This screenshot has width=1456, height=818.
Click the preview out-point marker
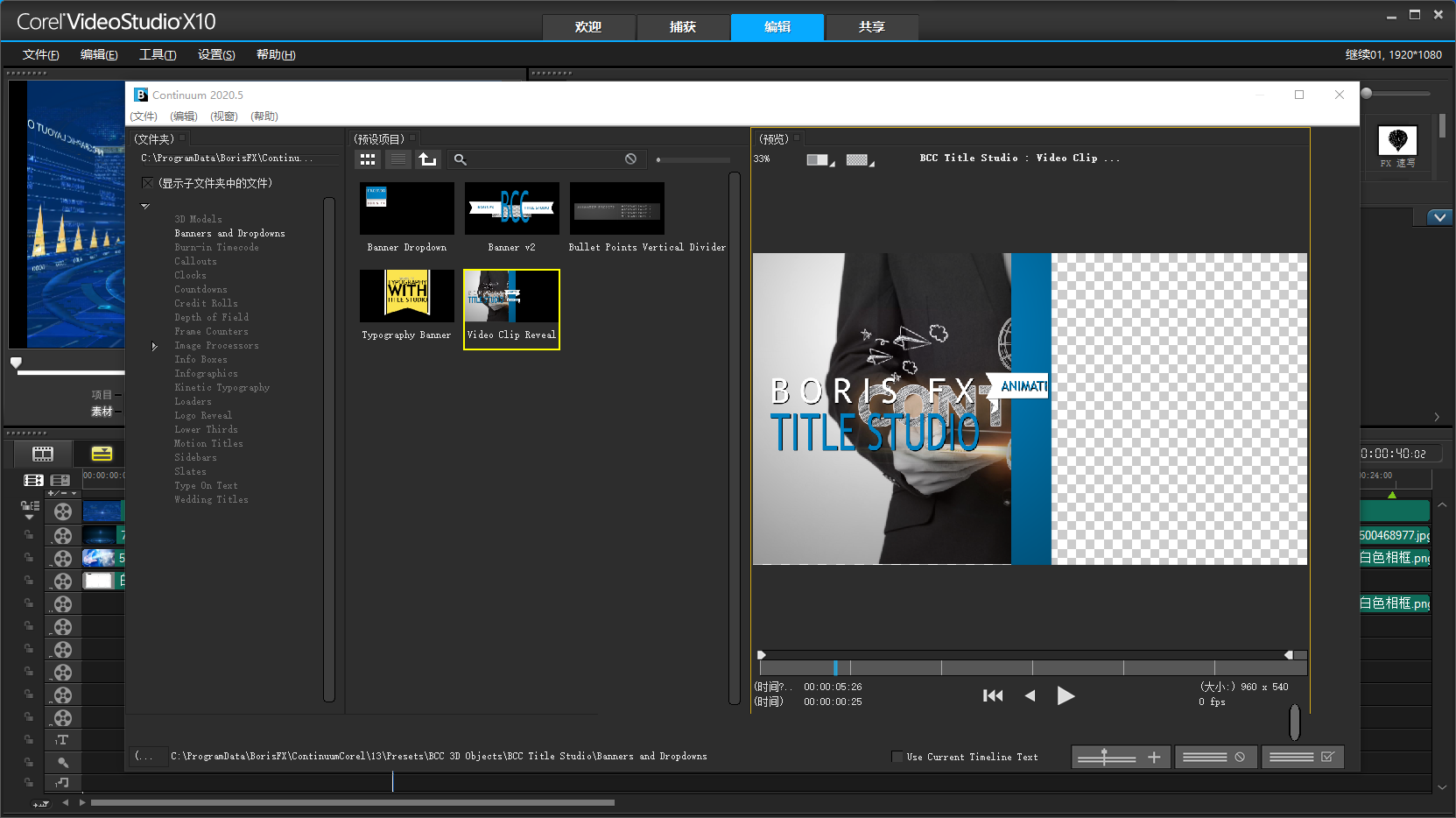click(1289, 655)
